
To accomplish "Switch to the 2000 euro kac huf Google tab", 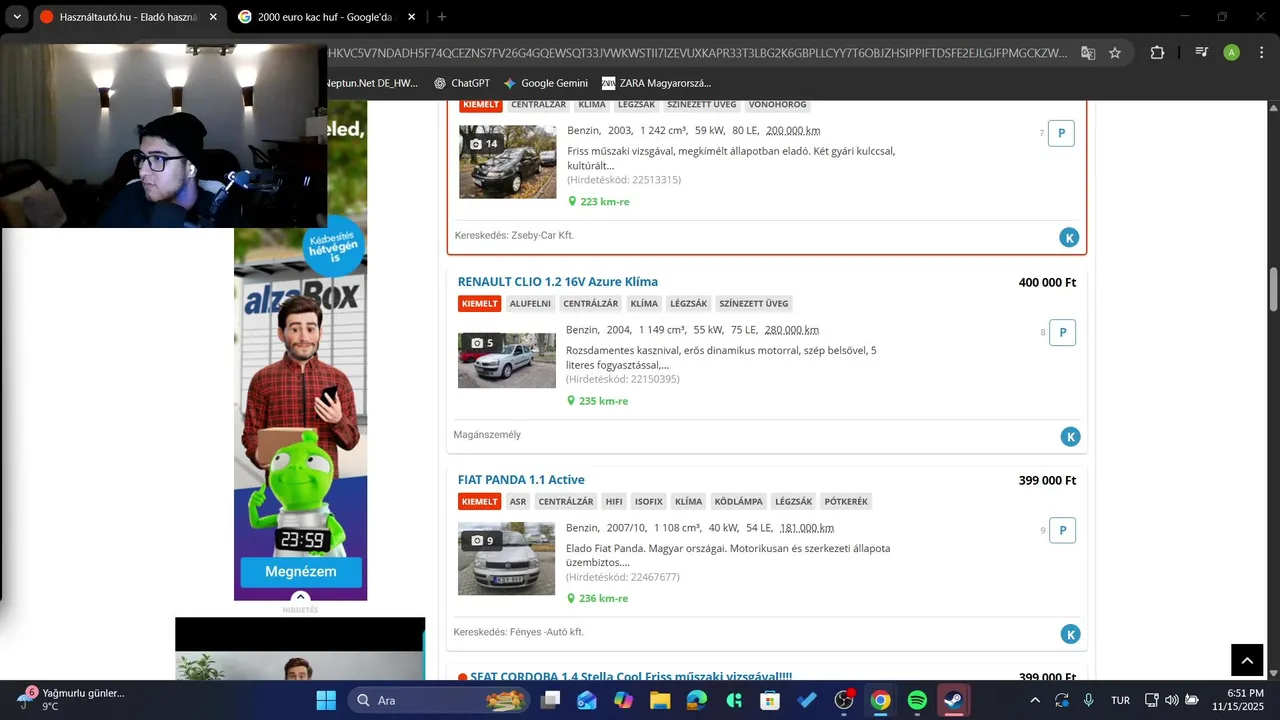I will tap(327, 17).
